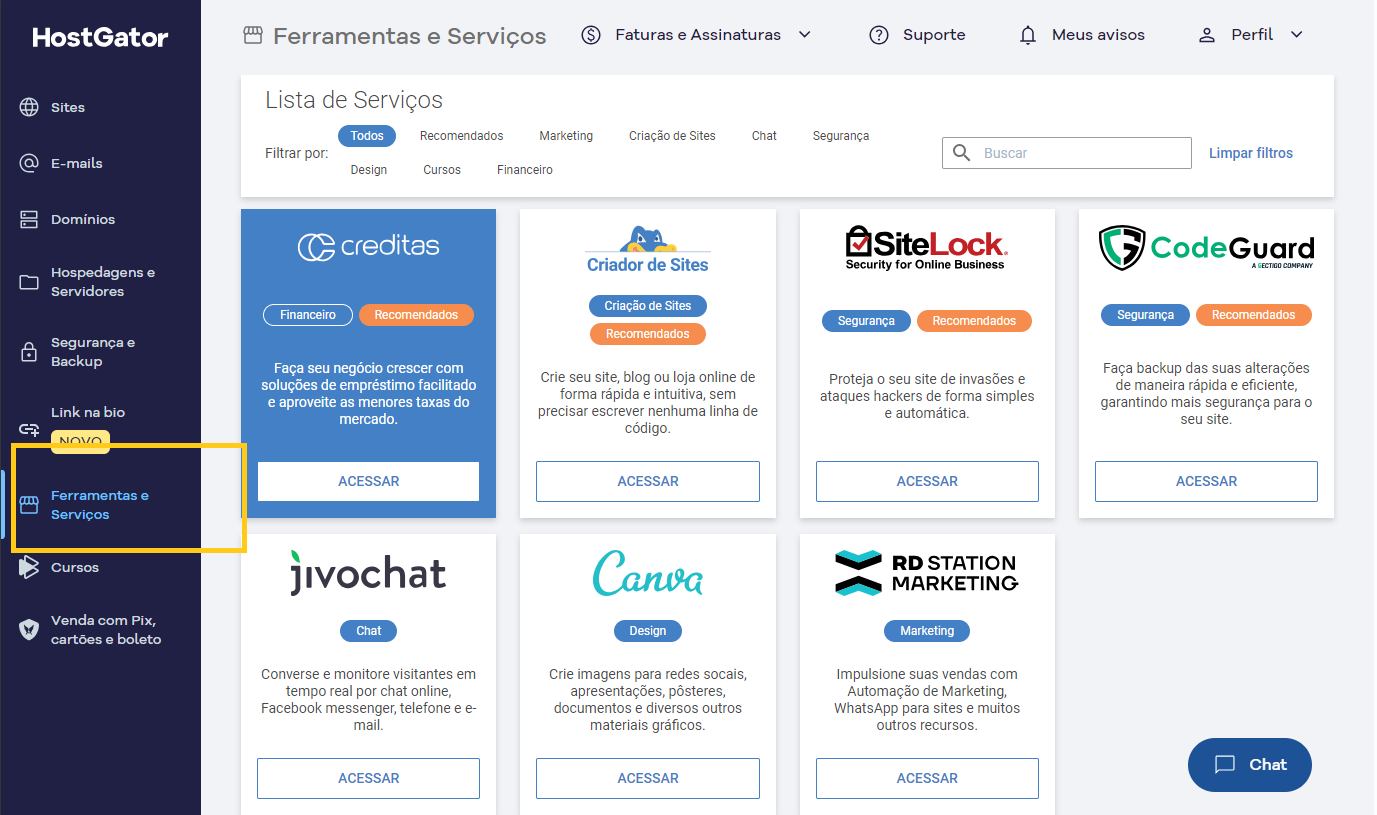Click Recomendados tag on Creditas card
The width and height of the screenshot is (1377, 815).
click(416, 315)
